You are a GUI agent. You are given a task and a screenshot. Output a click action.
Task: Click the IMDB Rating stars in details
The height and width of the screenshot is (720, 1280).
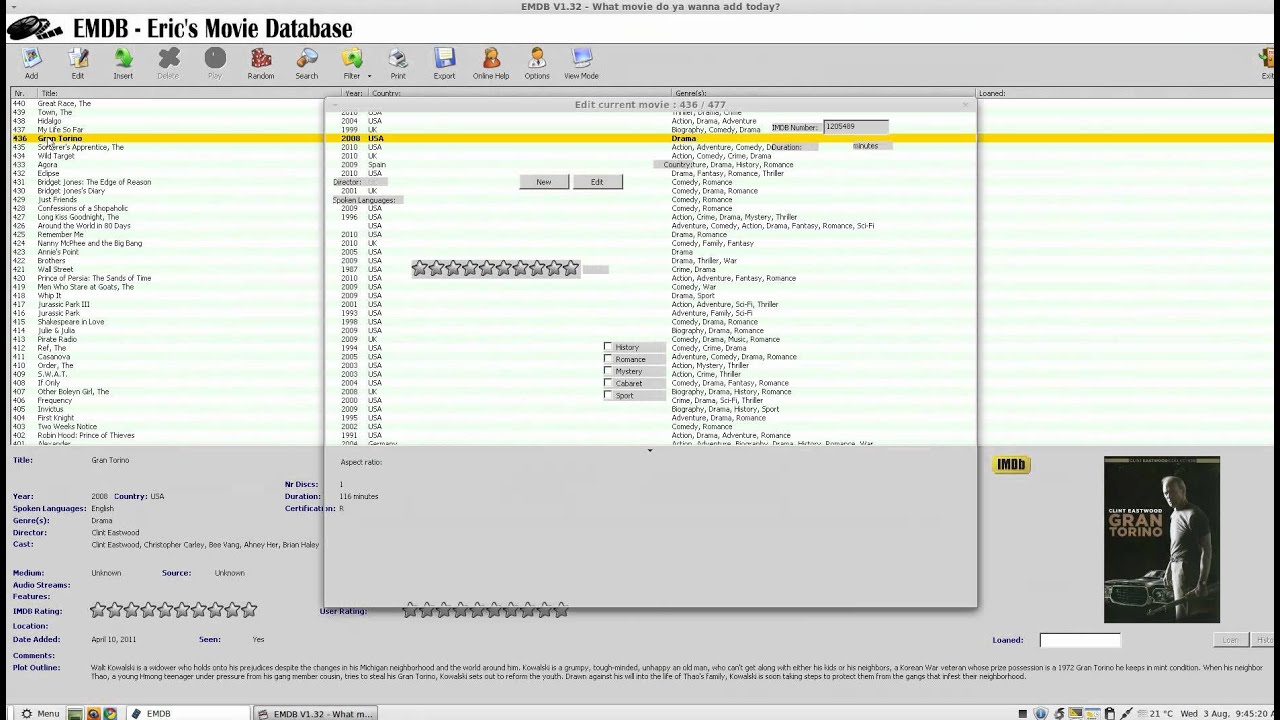point(174,609)
